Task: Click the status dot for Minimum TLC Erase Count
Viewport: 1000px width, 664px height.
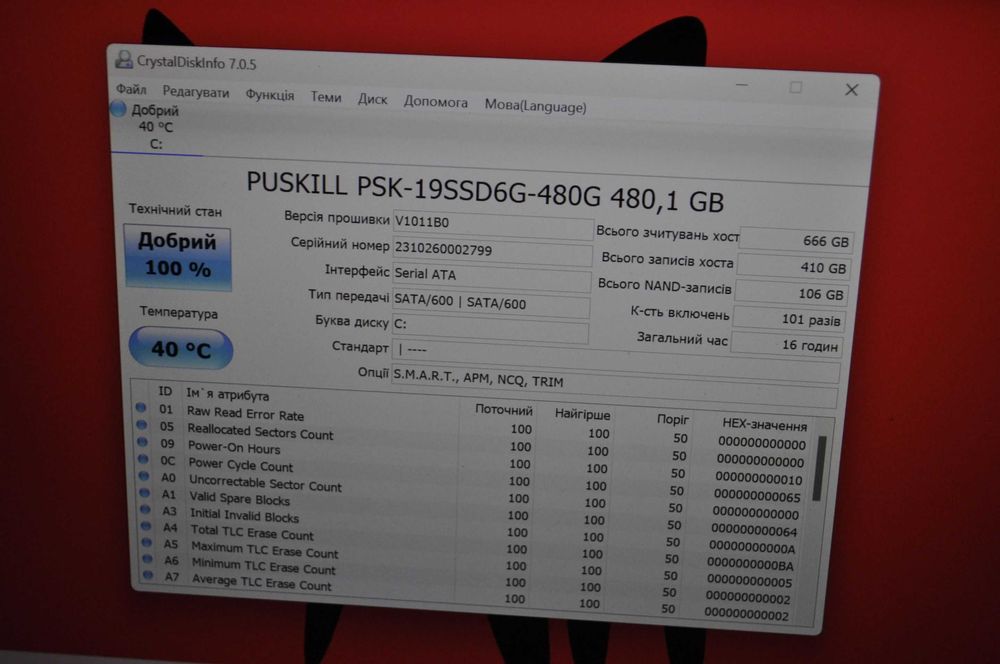Action: pyautogui.click(x=147, y=559)
